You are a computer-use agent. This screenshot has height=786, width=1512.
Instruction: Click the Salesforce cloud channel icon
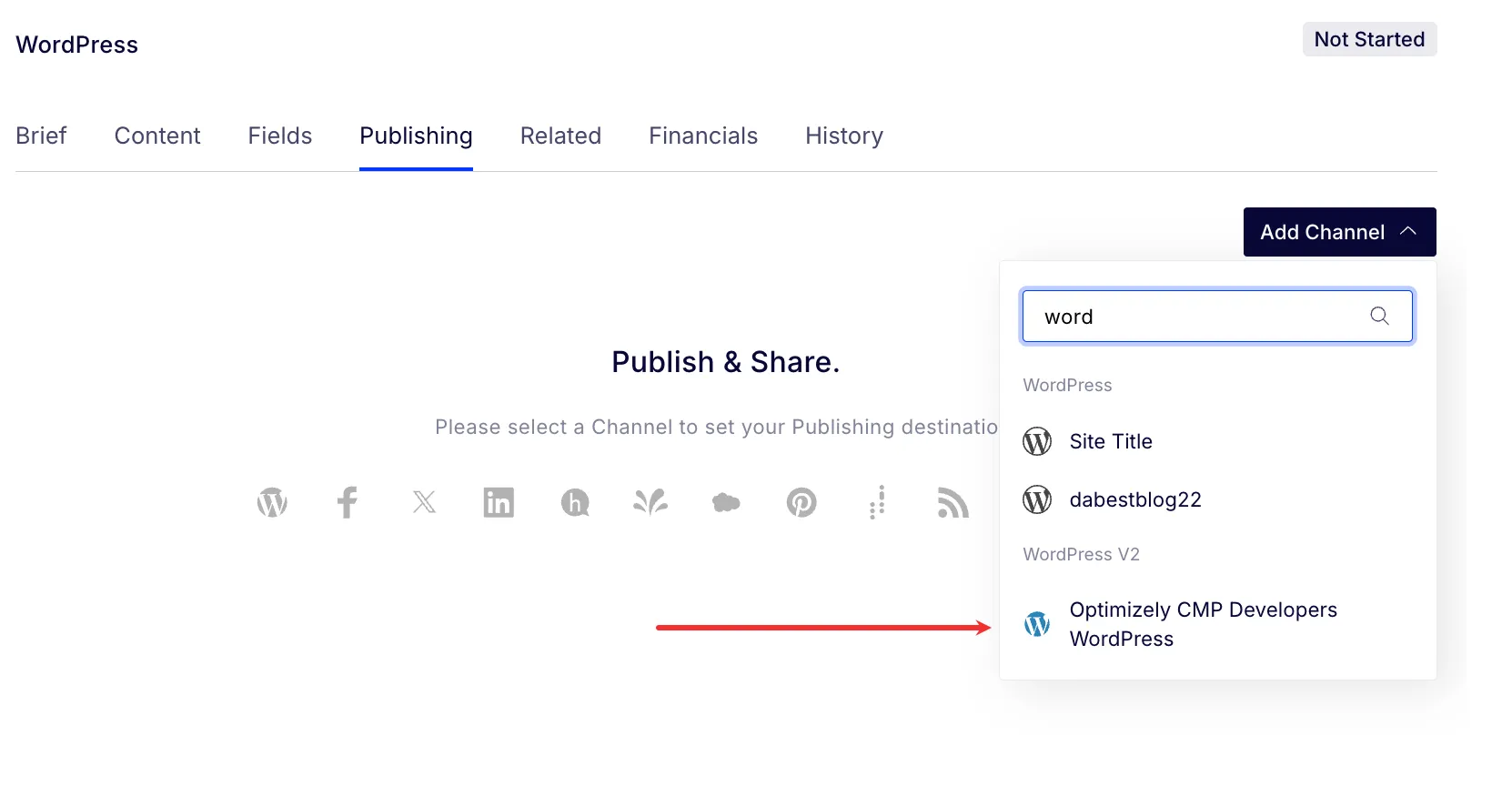point(726,502)
